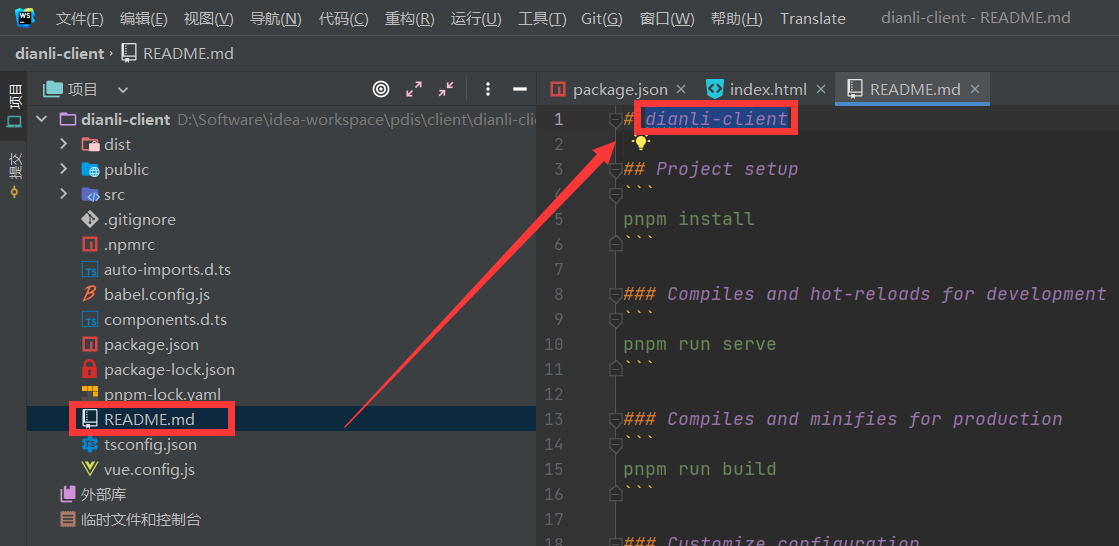Select vue.config.js file
The width and height of the screenshot is (1119, 546).
tap(148, 470)
